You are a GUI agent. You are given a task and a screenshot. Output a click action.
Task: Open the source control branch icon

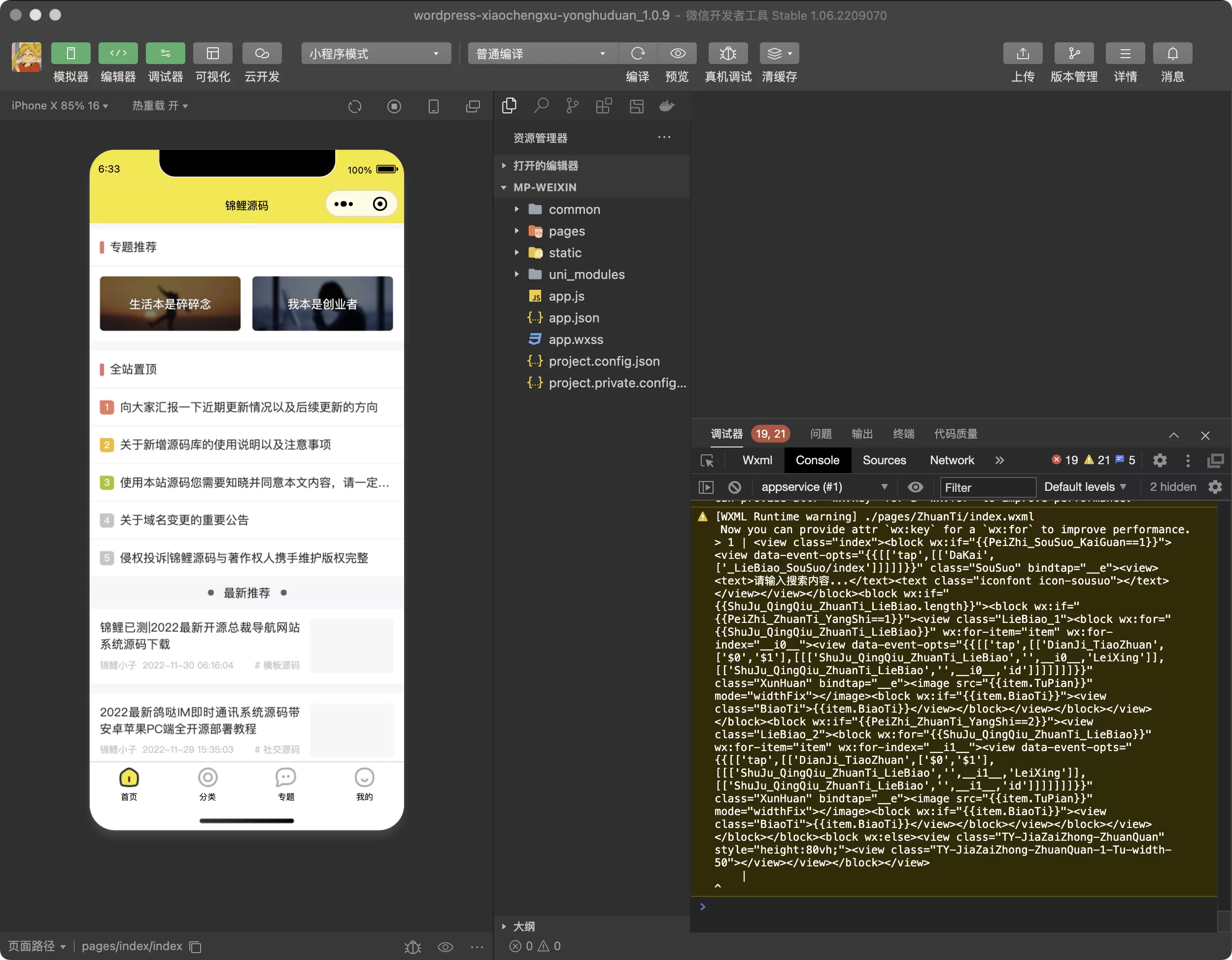(572, 105)
